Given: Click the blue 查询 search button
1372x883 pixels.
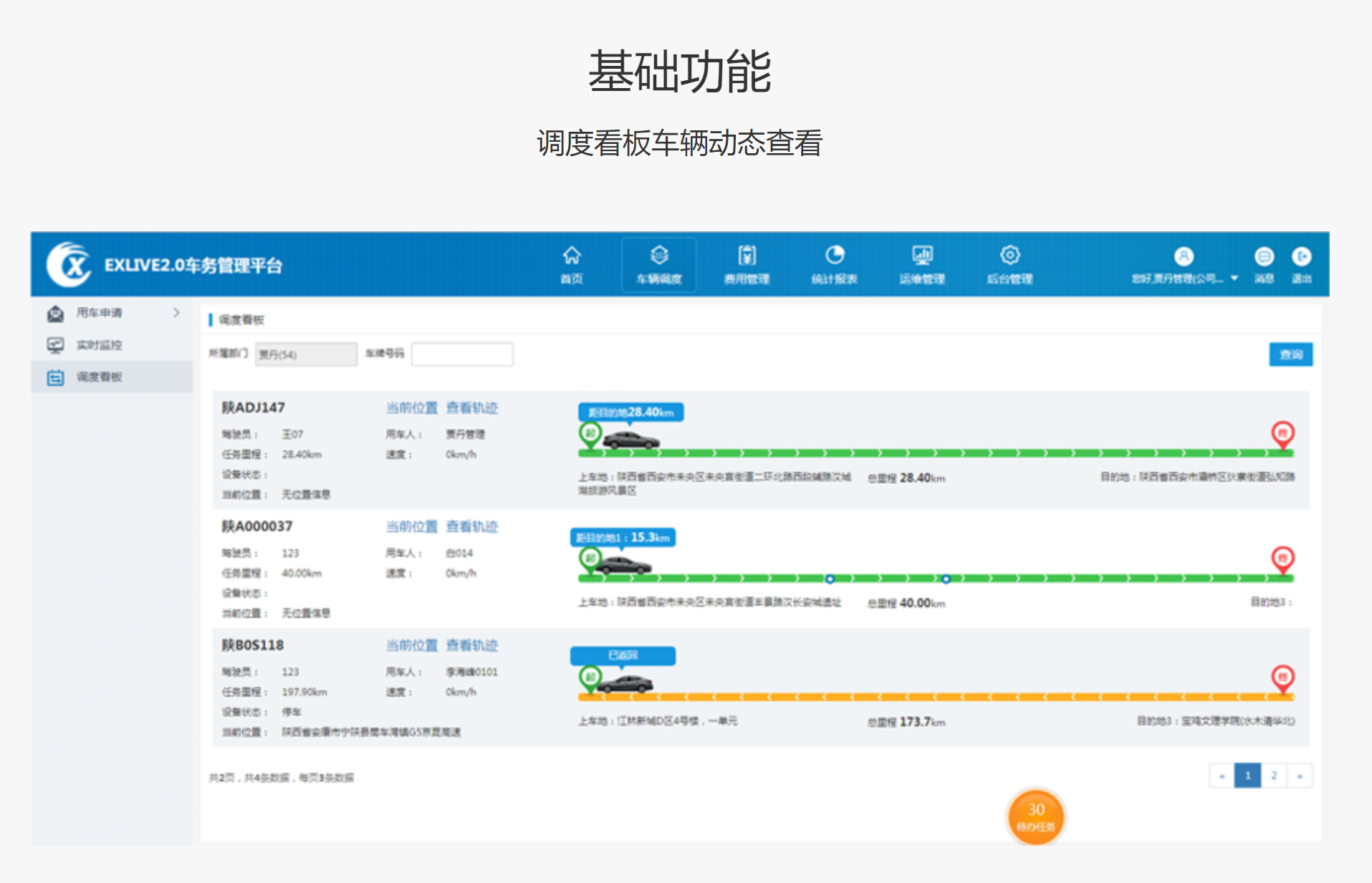Looking at the screenshot, I should tap(1290, 354).
